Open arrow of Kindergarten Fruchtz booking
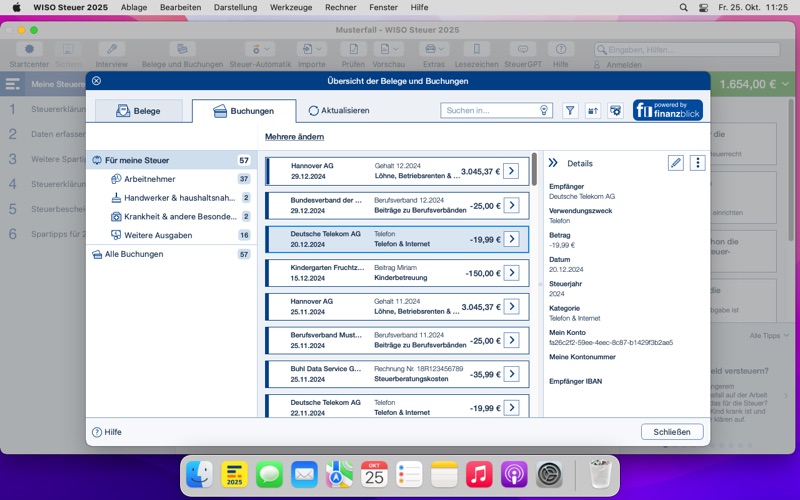 coord(511,272)
